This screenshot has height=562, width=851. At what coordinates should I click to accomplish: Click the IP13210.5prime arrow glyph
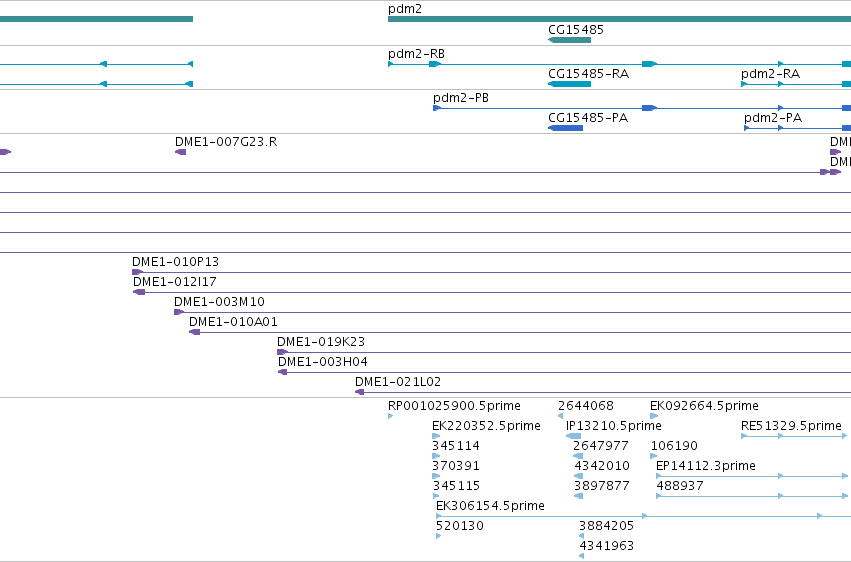click(x=573, y=436)
